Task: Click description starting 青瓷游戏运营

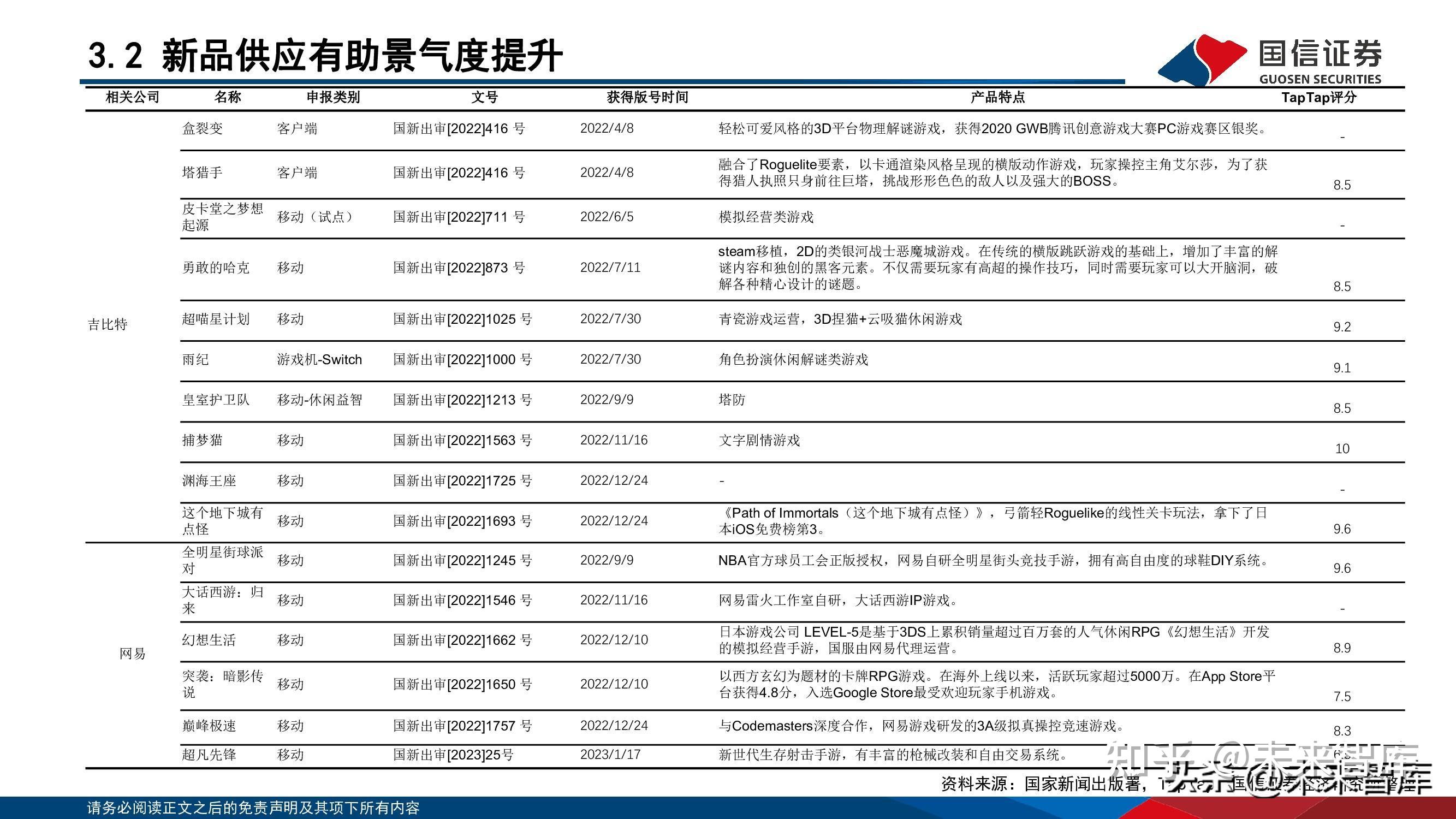Action: (840, 319)
